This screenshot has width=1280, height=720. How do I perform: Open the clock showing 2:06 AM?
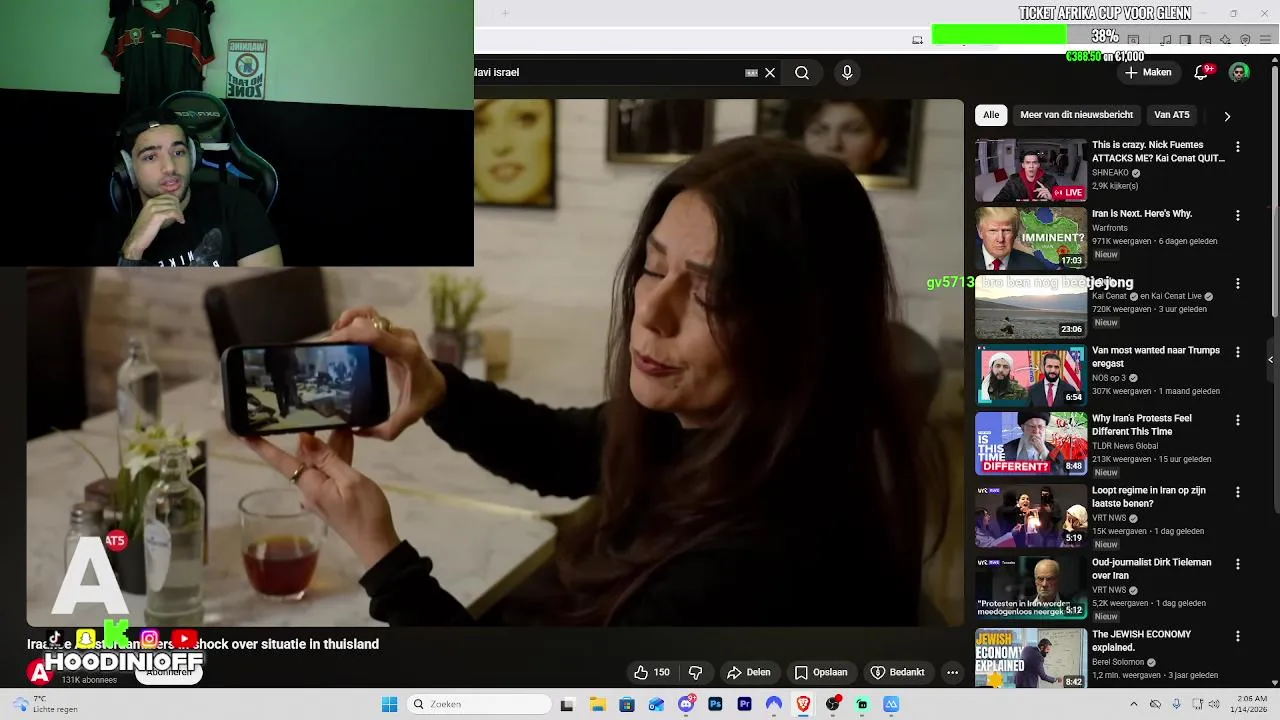(1247, 704)
